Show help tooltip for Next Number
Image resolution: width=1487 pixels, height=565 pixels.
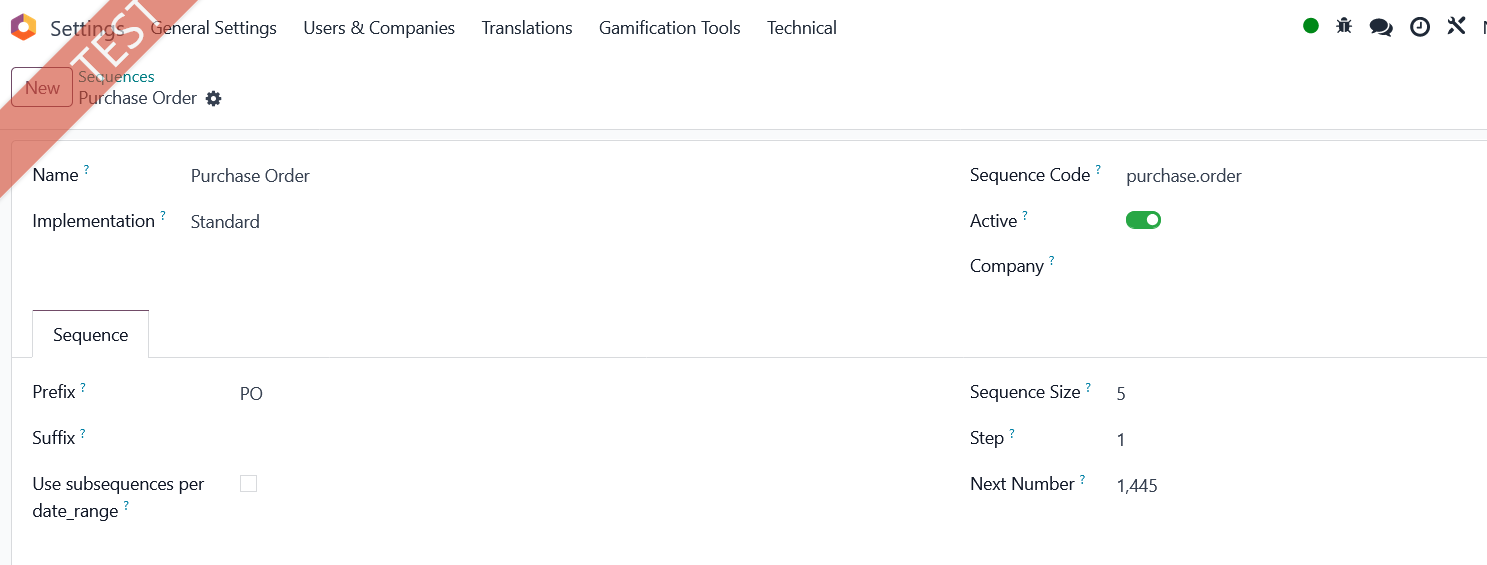[1082, 480]
